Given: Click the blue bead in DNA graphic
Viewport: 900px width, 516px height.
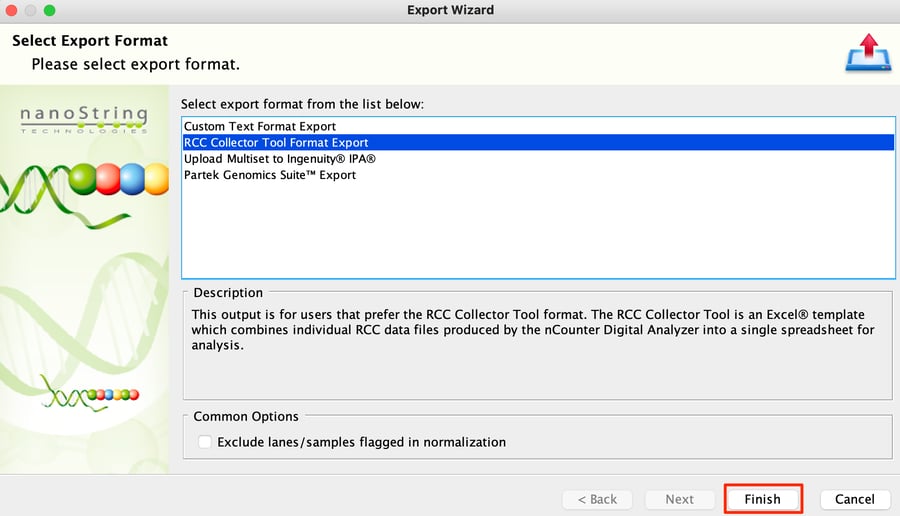Looking at the screenshot, I should [x=132, y=179].
